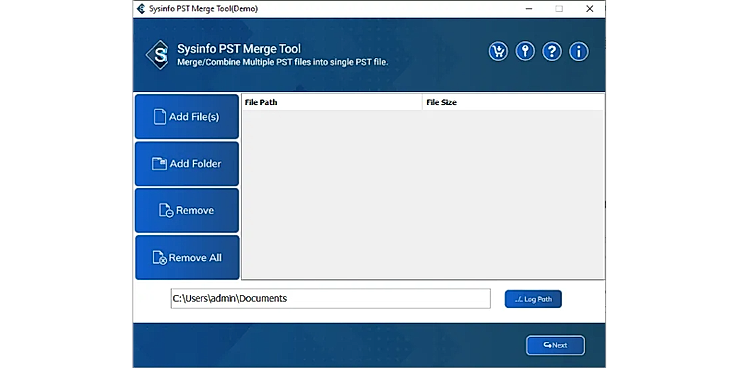The width and height of the screenshot is (738, 368).
Task: Click the log path text field
Action: point(330,298)
